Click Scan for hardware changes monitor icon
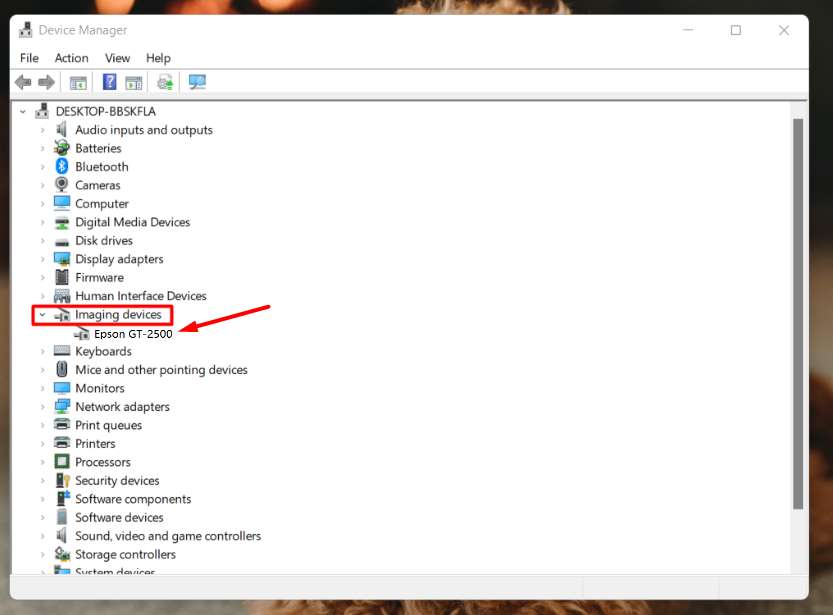The image size is (833, 615). [x=197, y=82]
